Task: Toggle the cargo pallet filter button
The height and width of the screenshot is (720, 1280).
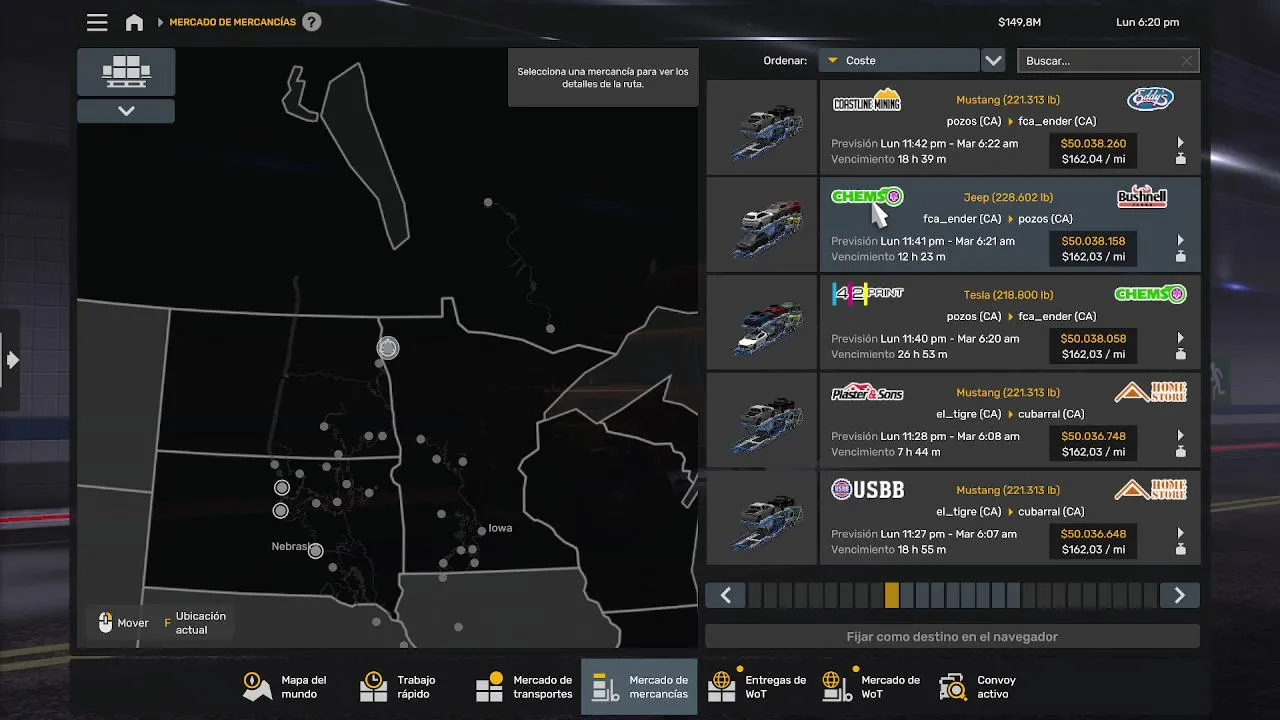Action: (126, 72)
